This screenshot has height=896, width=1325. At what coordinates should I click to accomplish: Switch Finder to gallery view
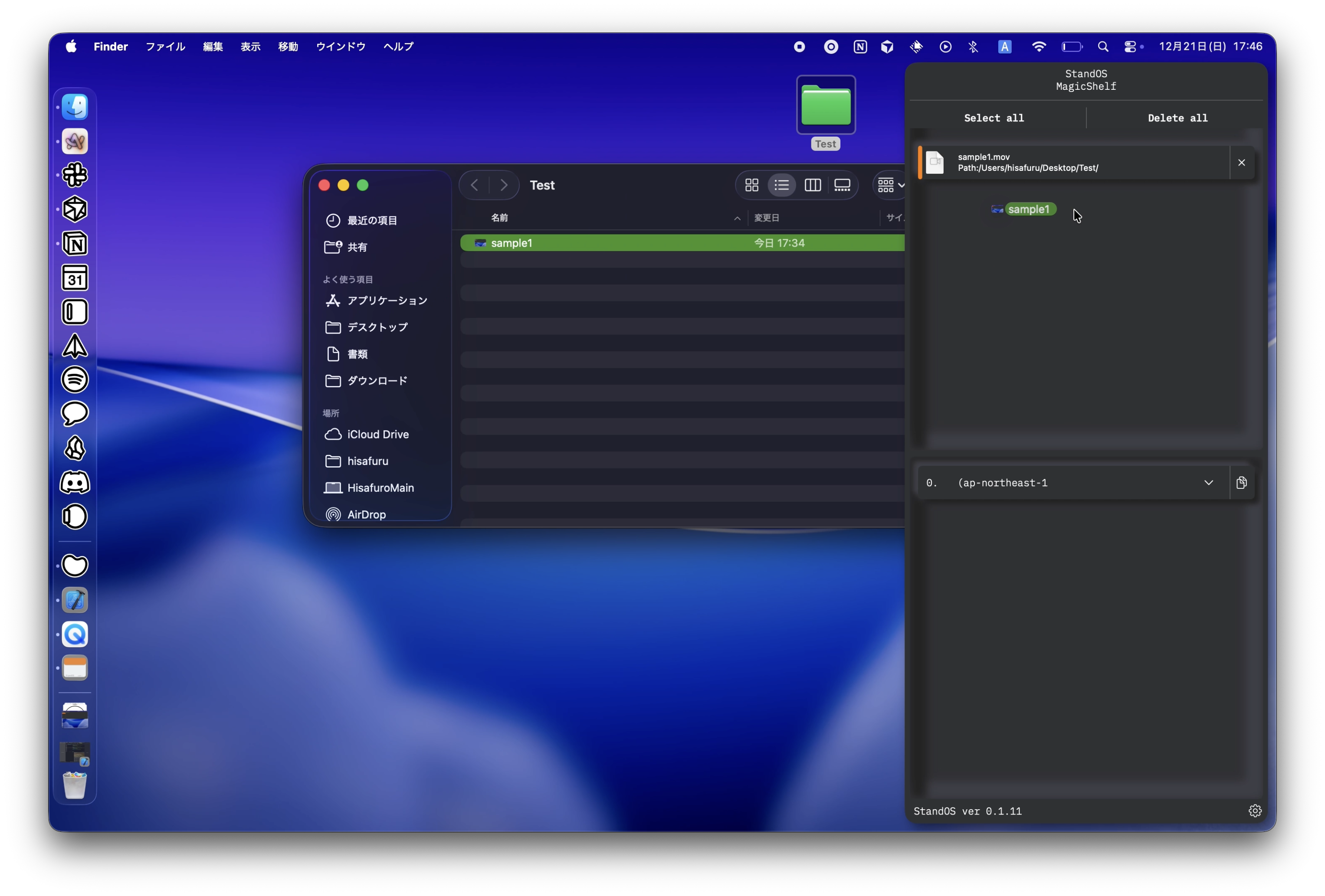843,185
